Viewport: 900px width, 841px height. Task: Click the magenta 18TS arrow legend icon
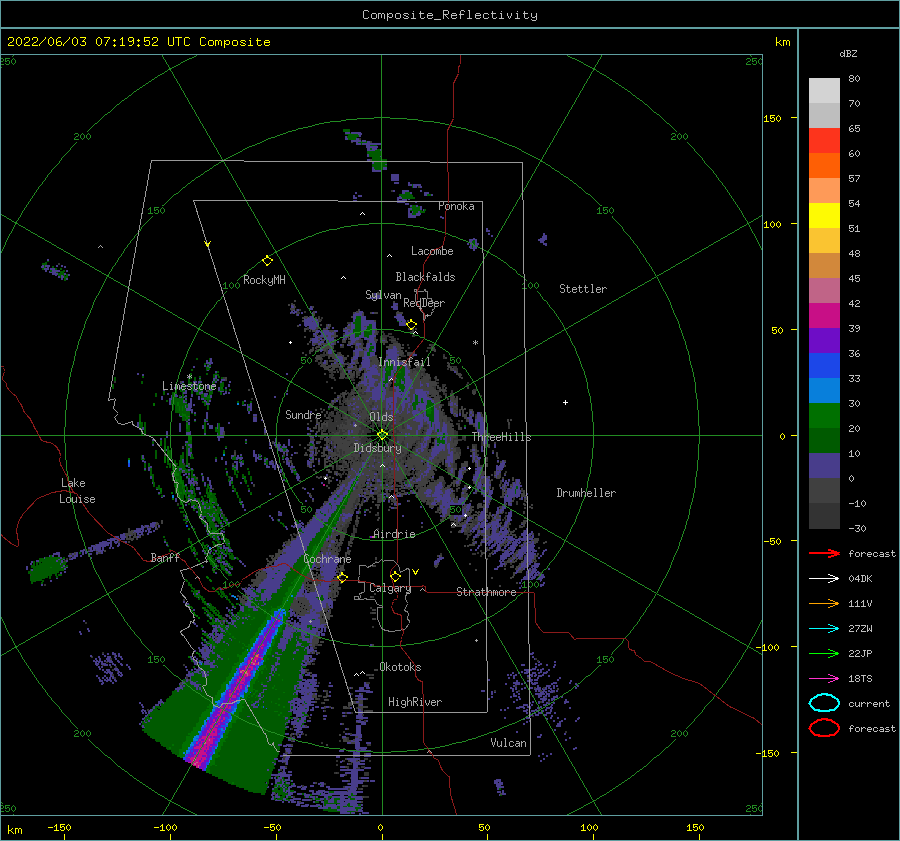[824, 679]
